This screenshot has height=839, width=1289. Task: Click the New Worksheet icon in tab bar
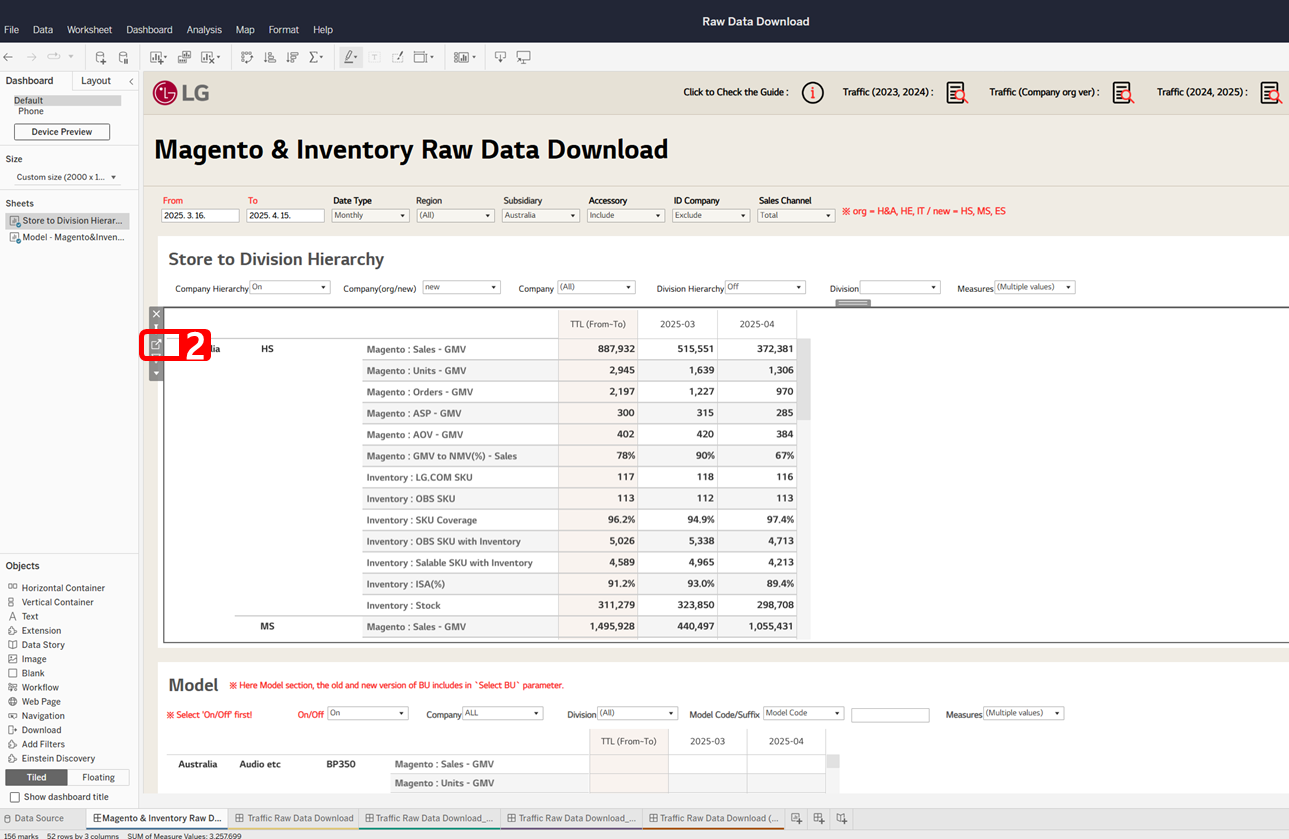point(796,818)
